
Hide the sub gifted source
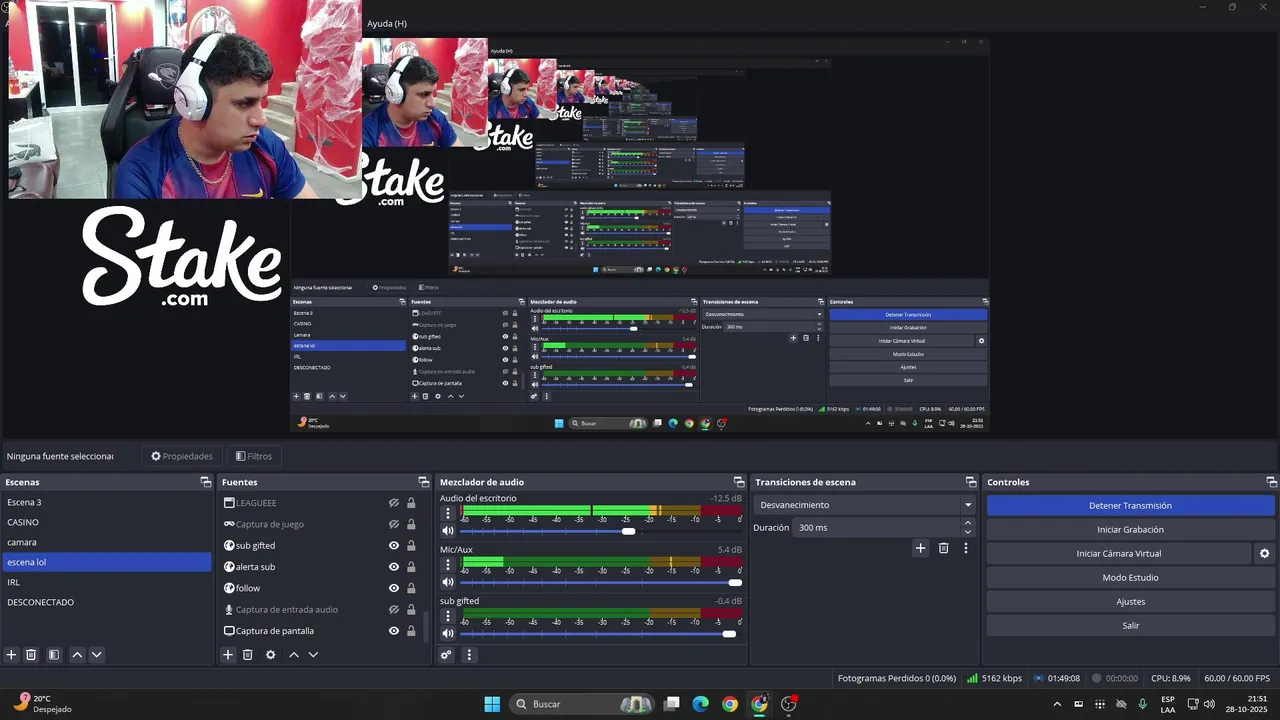point(394,546)
